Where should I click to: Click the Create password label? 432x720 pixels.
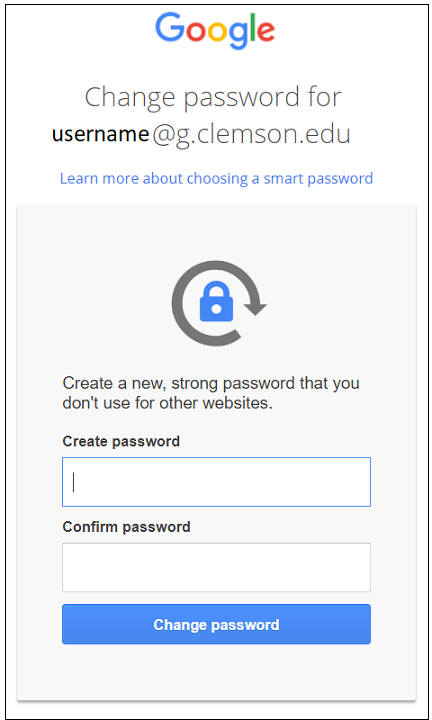click(x=121, y=441)
